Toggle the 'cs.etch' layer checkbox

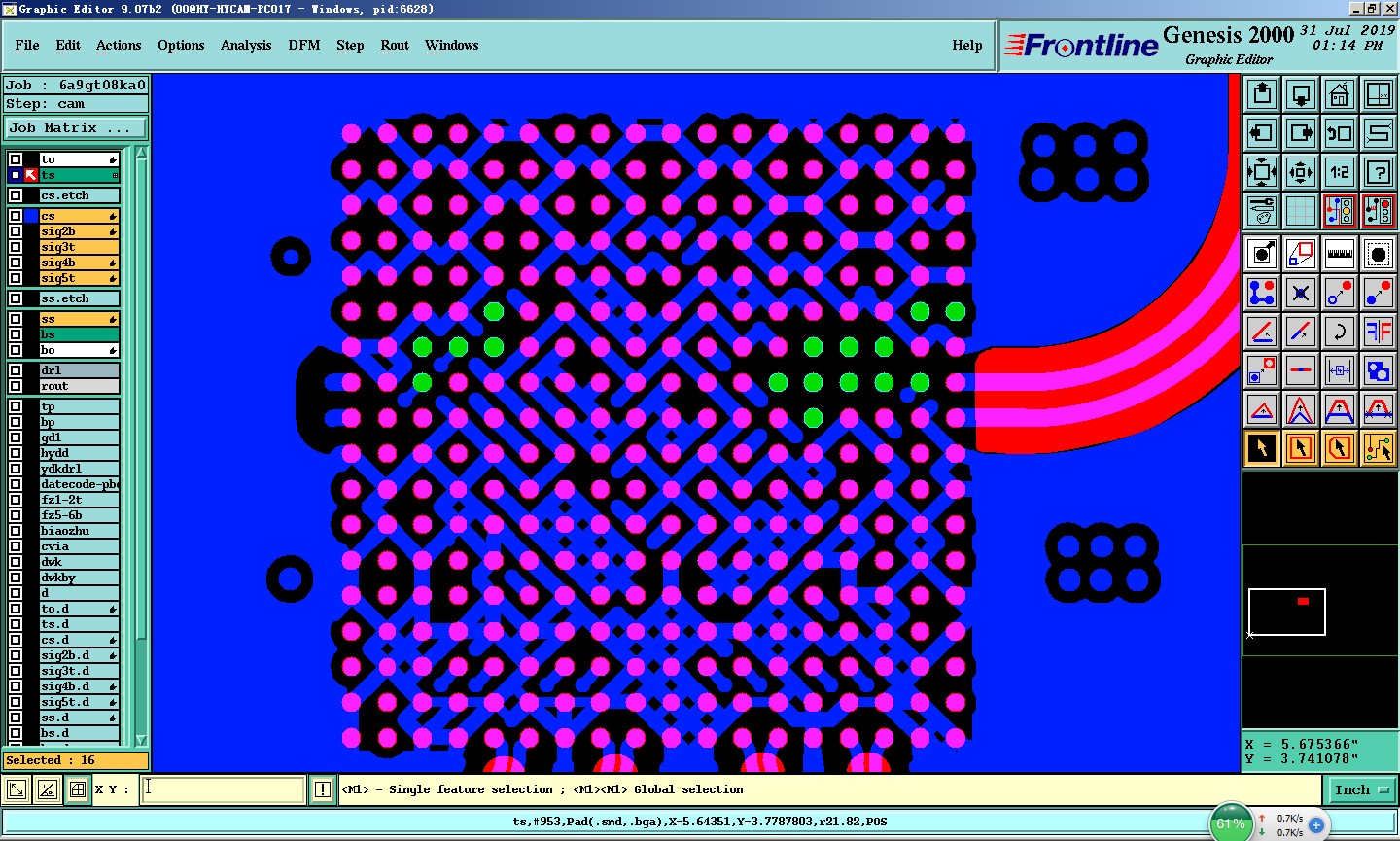coord(16,195)
